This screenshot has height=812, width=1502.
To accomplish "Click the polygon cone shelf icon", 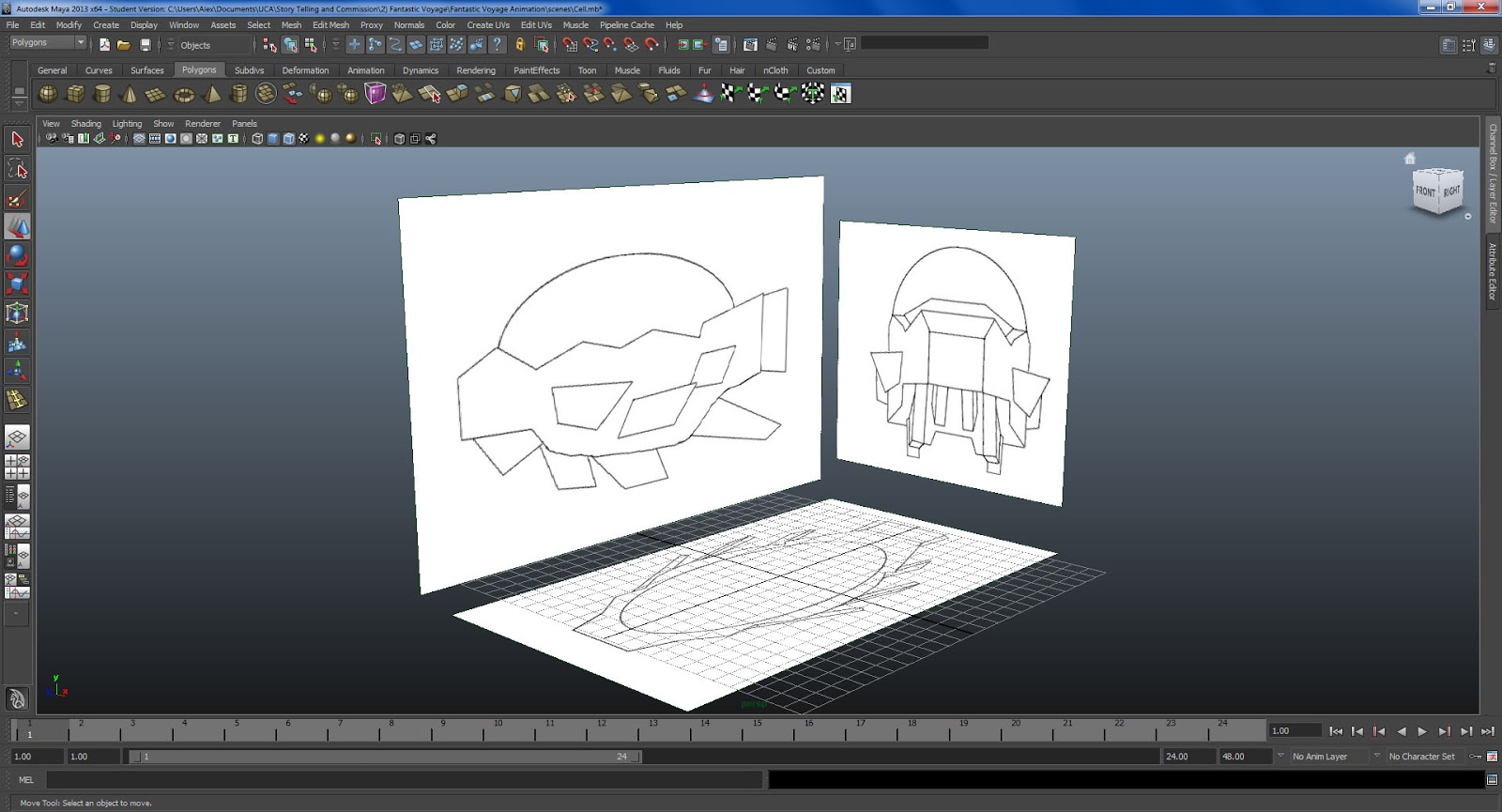I will coord(130,94).
